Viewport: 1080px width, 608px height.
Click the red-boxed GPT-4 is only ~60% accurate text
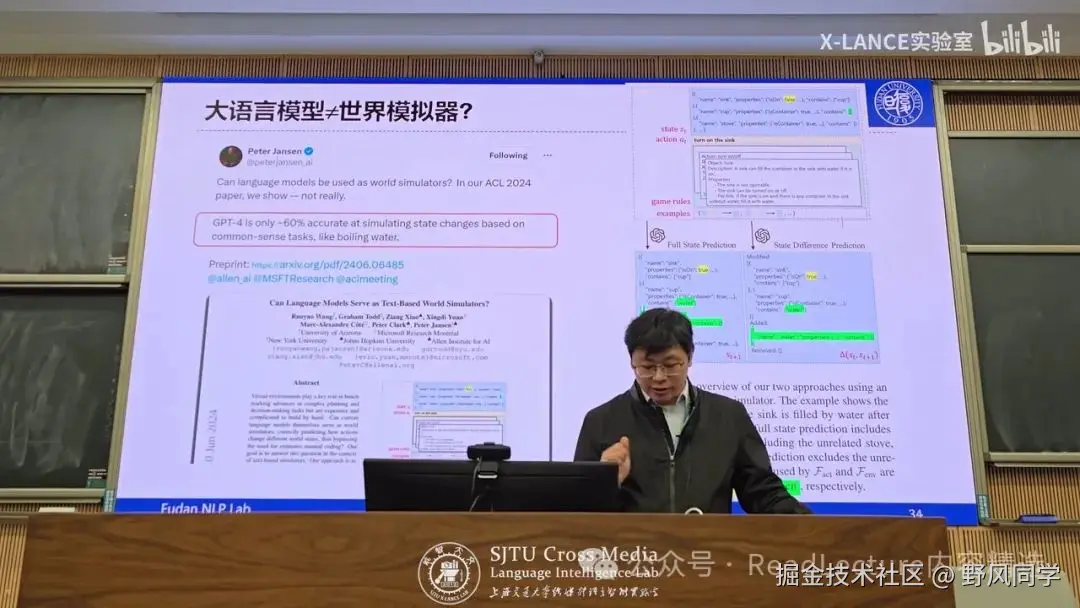point(375,230)
